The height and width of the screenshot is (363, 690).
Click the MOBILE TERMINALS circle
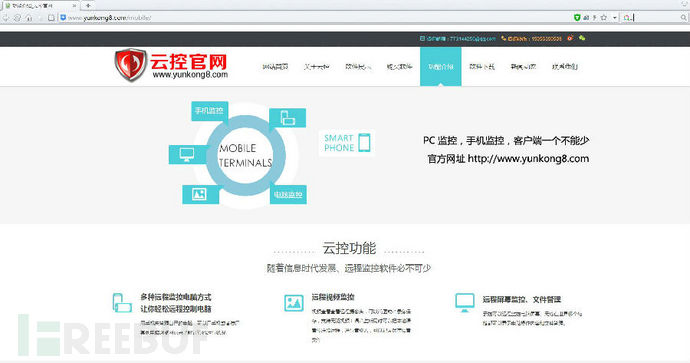[x=246, y=155]
